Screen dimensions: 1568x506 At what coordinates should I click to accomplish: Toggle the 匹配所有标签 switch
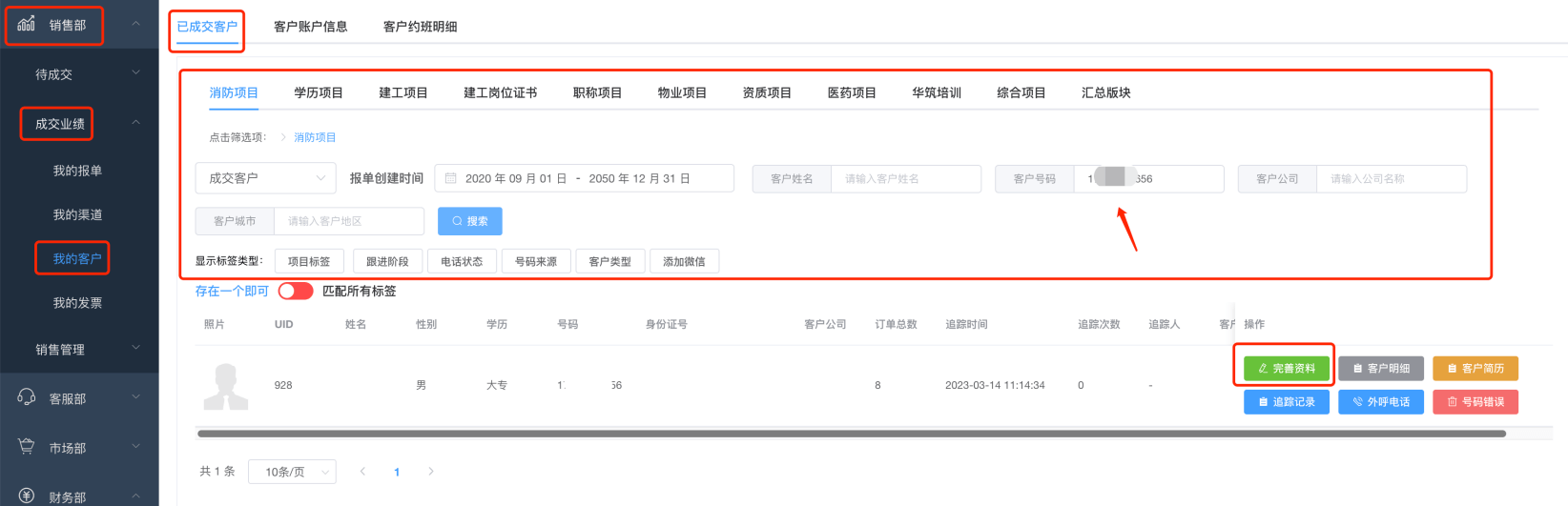[296, 291]
